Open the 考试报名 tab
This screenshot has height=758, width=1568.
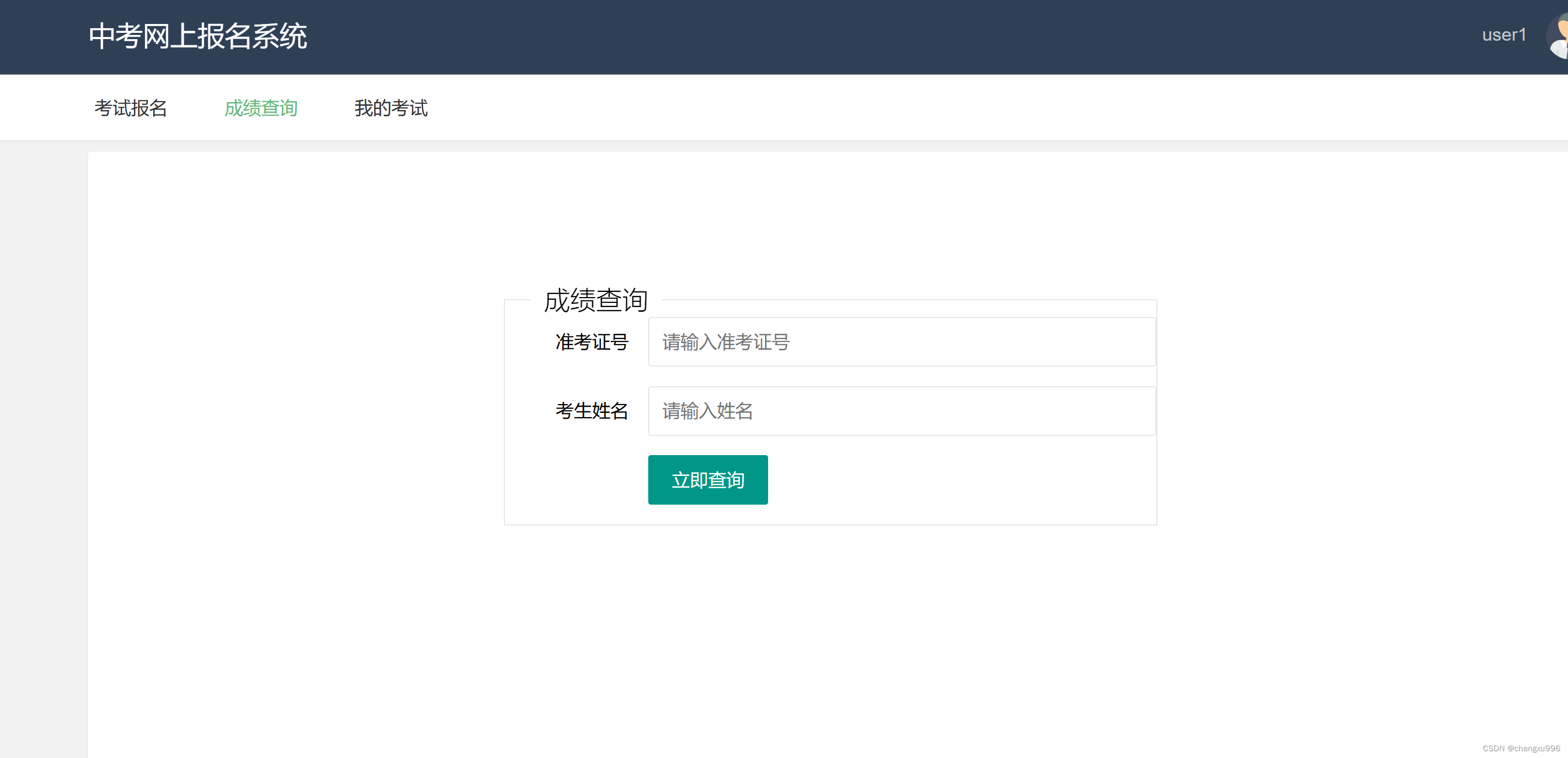[x=131, y=108]
